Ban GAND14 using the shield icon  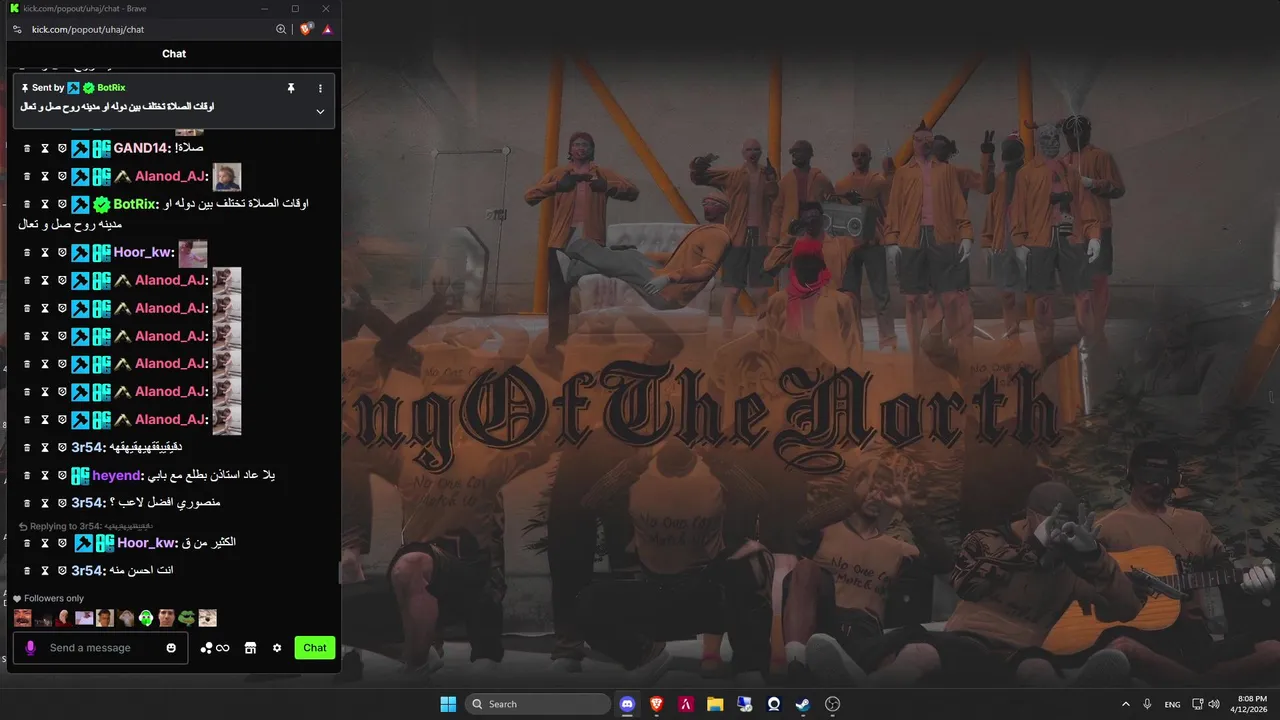click(x=62, y=148)
